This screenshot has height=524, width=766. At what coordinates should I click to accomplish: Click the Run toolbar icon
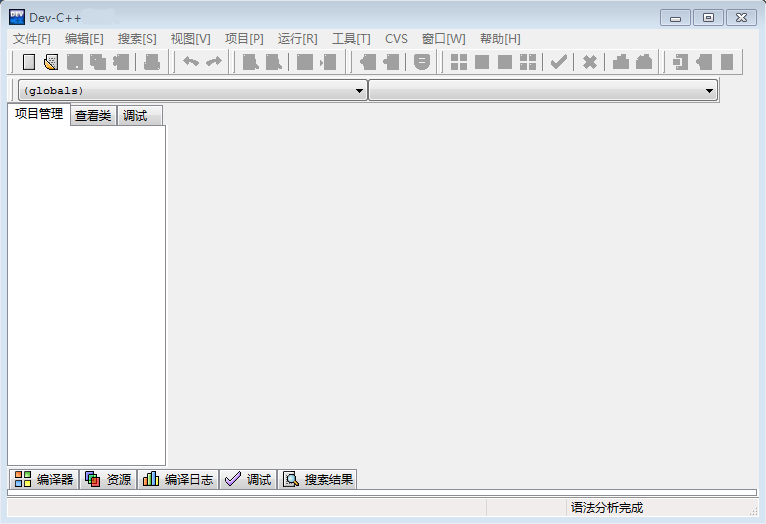(x=482, y=62)
